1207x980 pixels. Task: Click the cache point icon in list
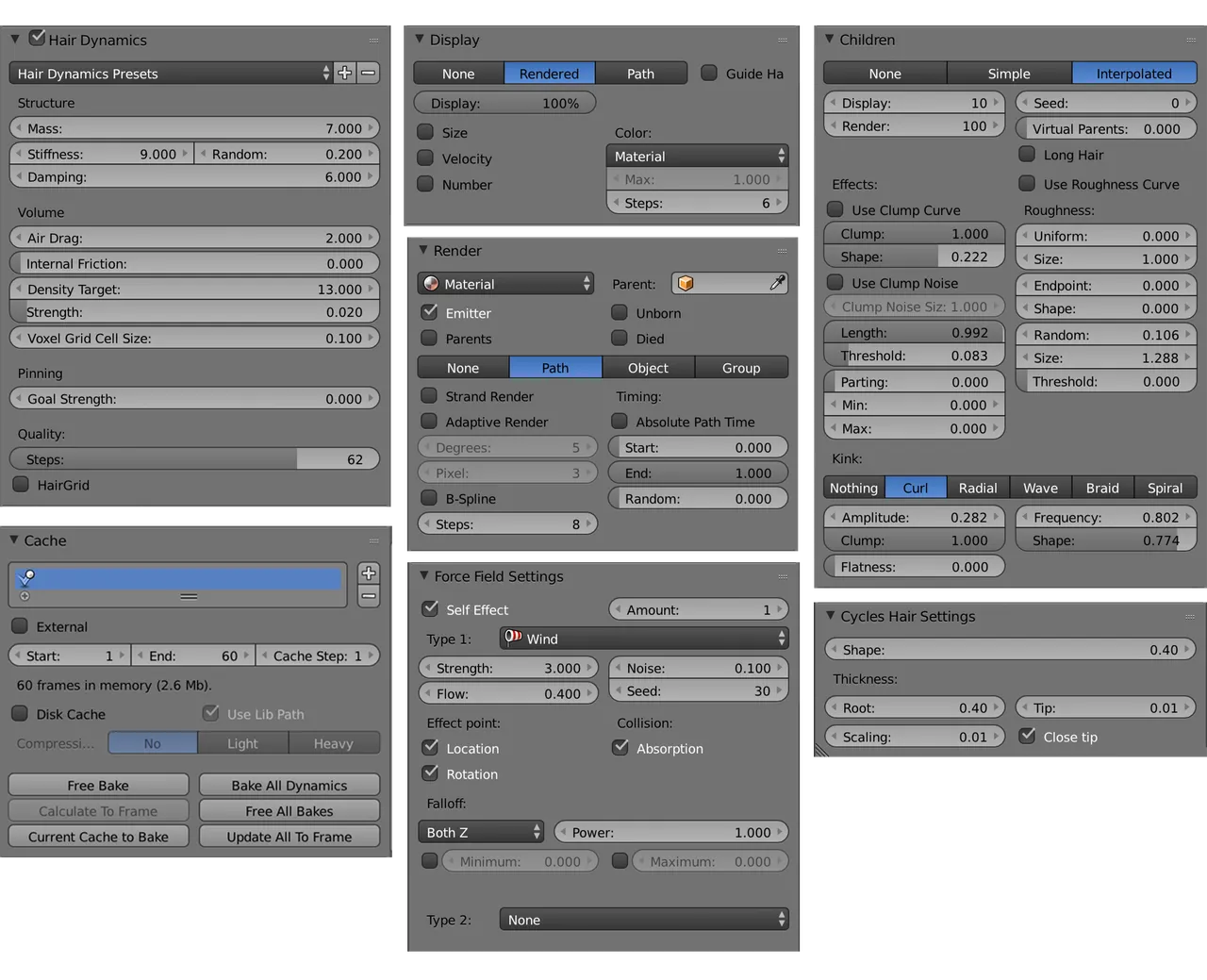pyautogui.click(x=26, y=577)
